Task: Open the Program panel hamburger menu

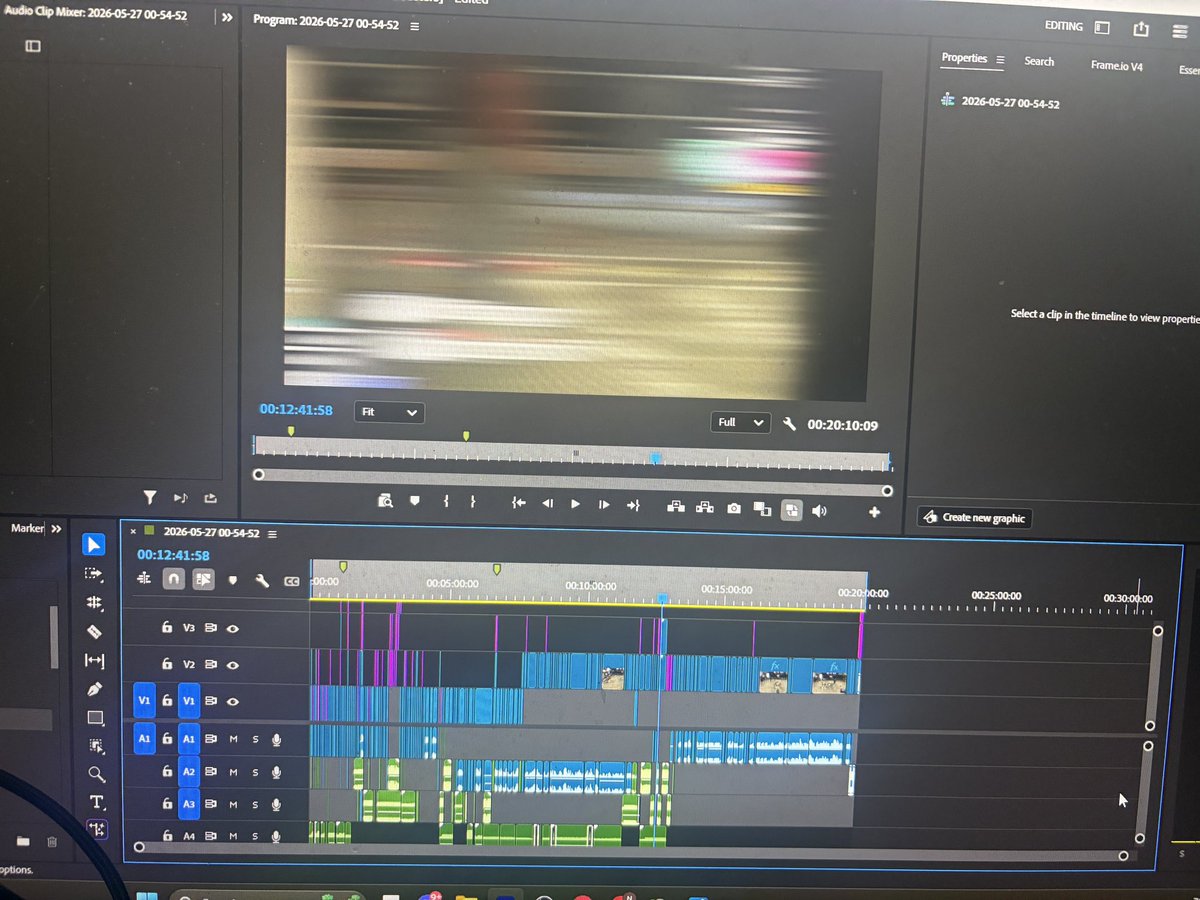Action: click(x=415, y=26)
